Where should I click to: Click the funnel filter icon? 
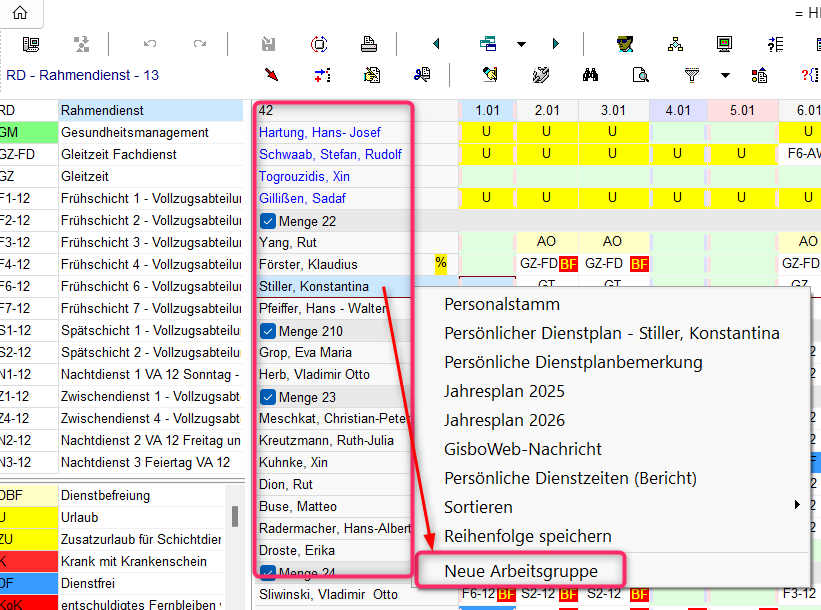click(x=691, y=74)
